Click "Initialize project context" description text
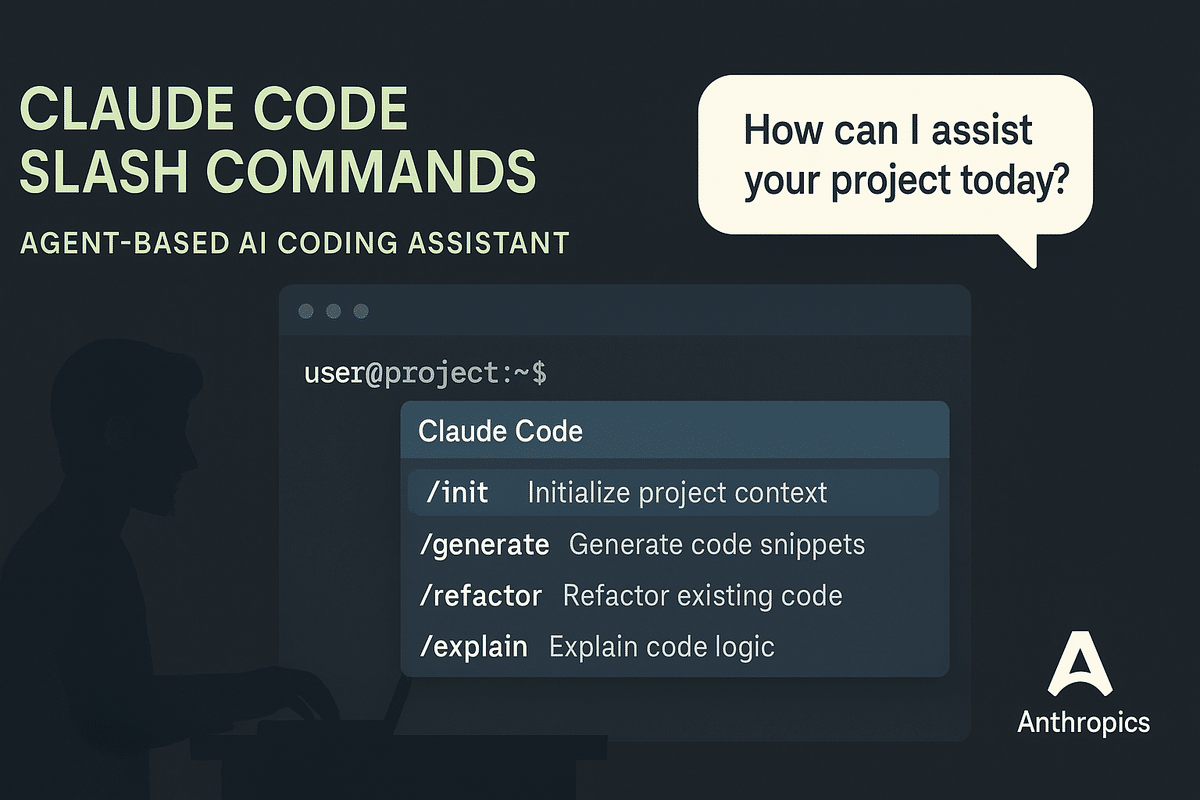 [677, 493]
